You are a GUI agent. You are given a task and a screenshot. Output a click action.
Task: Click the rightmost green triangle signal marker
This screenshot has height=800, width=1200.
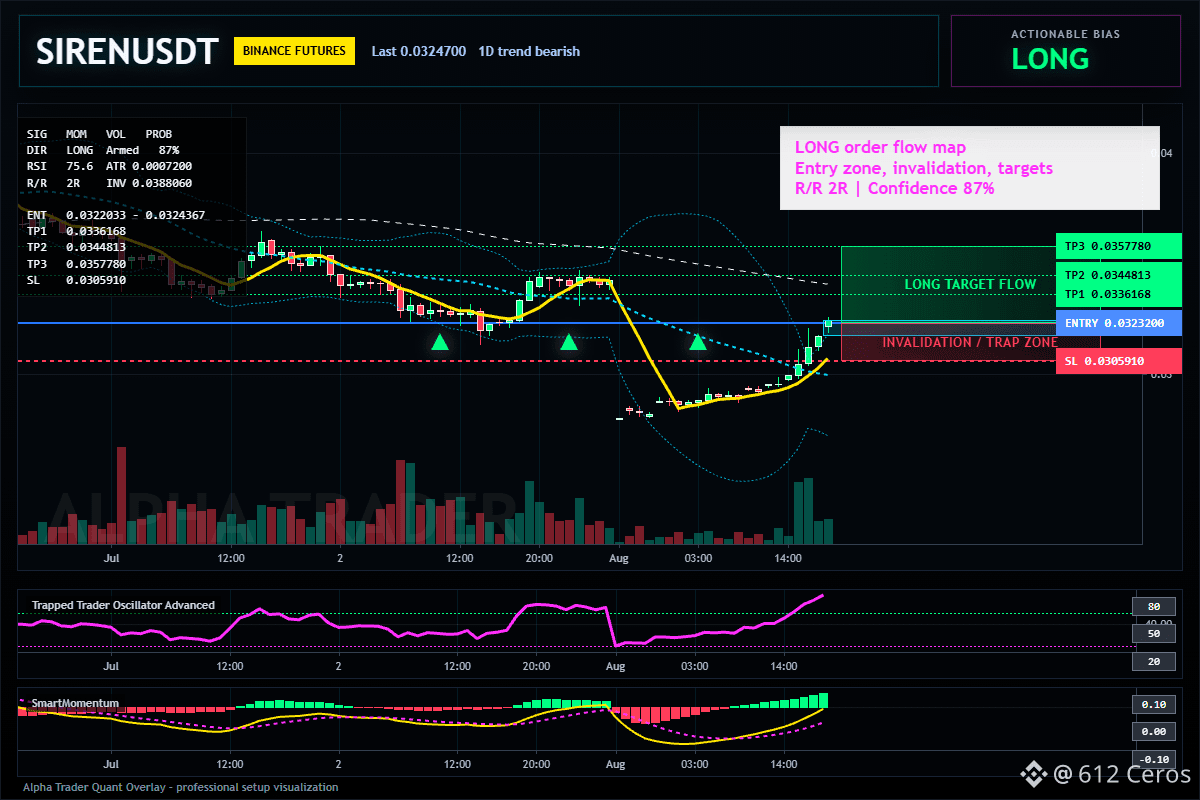pyautogui.click(x=698, y=342)
